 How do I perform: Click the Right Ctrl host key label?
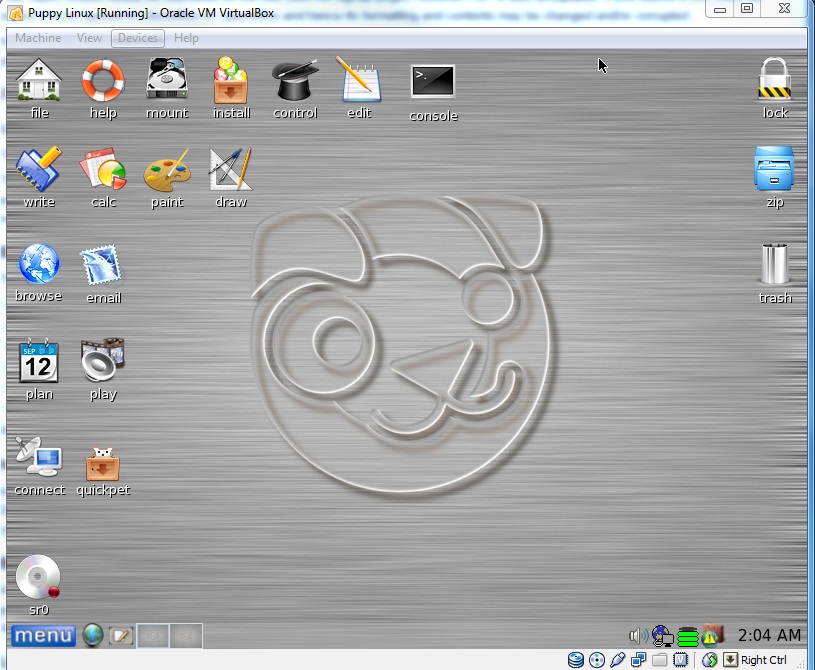click(764, 660)
